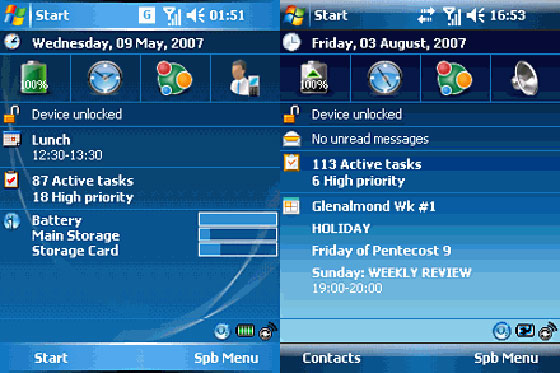Open 'No unread messages'
This screenshot has height=373, width=560.
pos(370,139)
